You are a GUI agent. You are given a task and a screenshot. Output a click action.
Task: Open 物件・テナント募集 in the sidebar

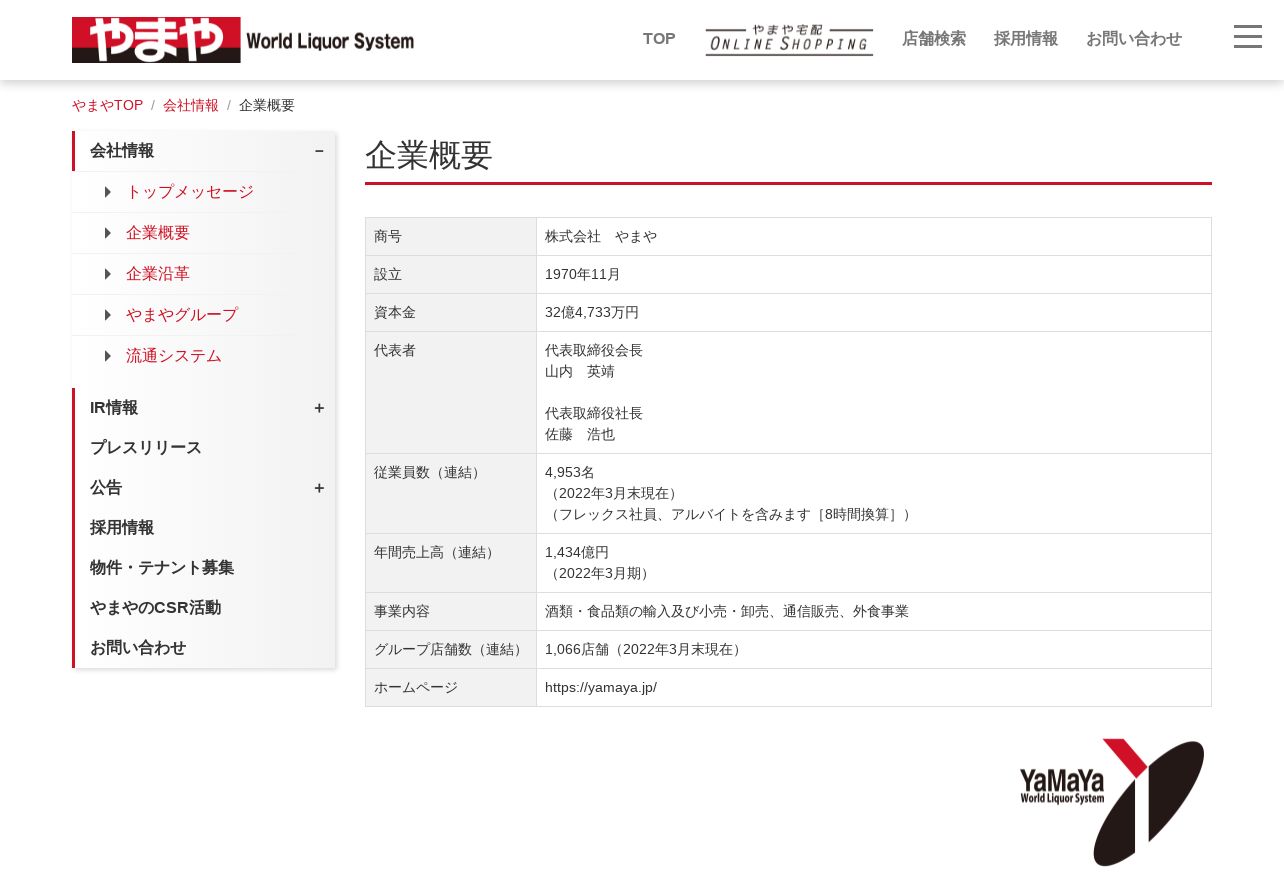[x=162, y=568]
